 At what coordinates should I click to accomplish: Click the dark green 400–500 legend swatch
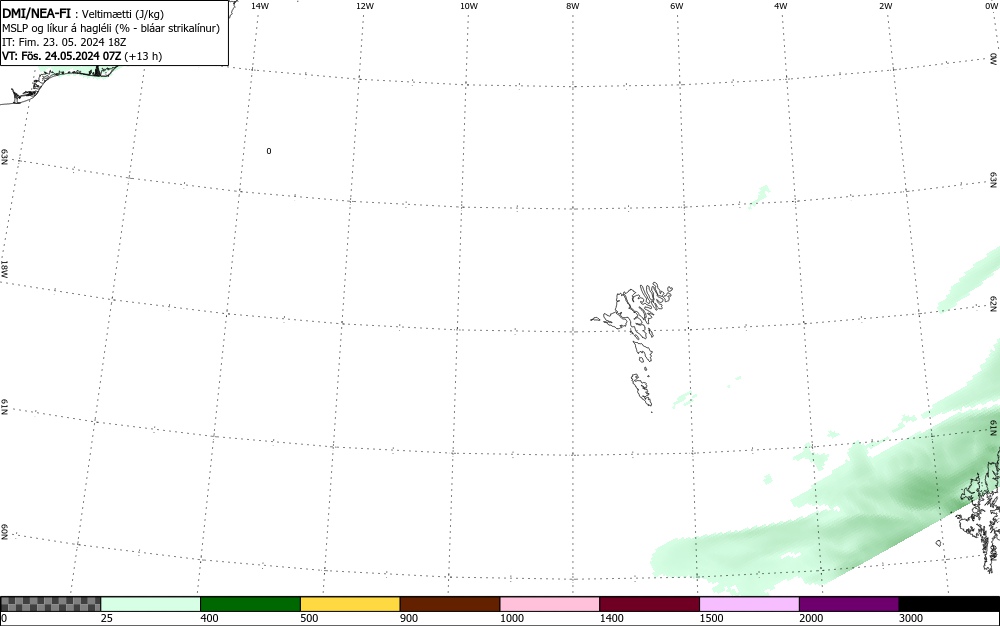pos(250,604)
